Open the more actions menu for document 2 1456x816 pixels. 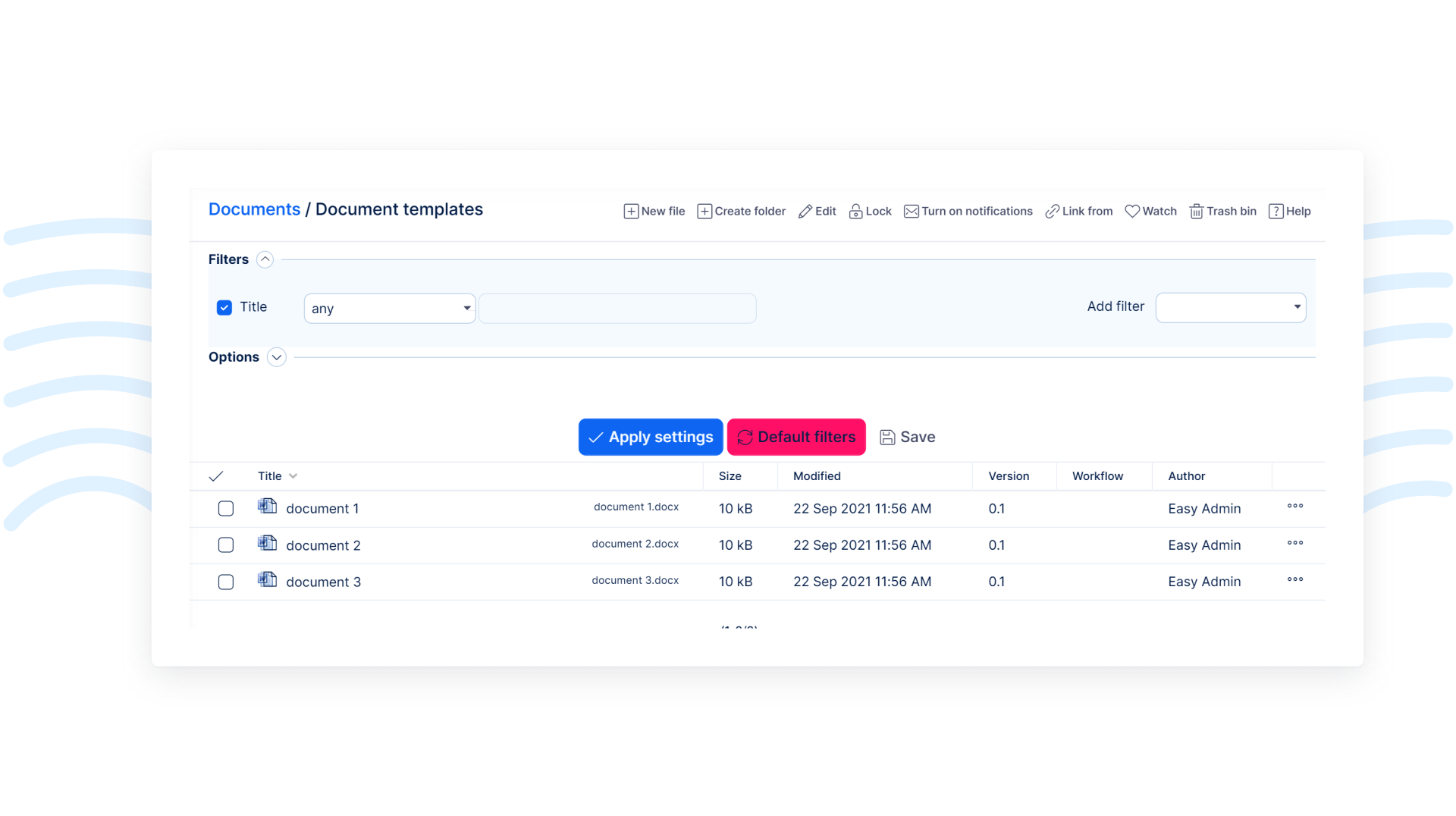pyautogui.click(x=1294, y=544)
